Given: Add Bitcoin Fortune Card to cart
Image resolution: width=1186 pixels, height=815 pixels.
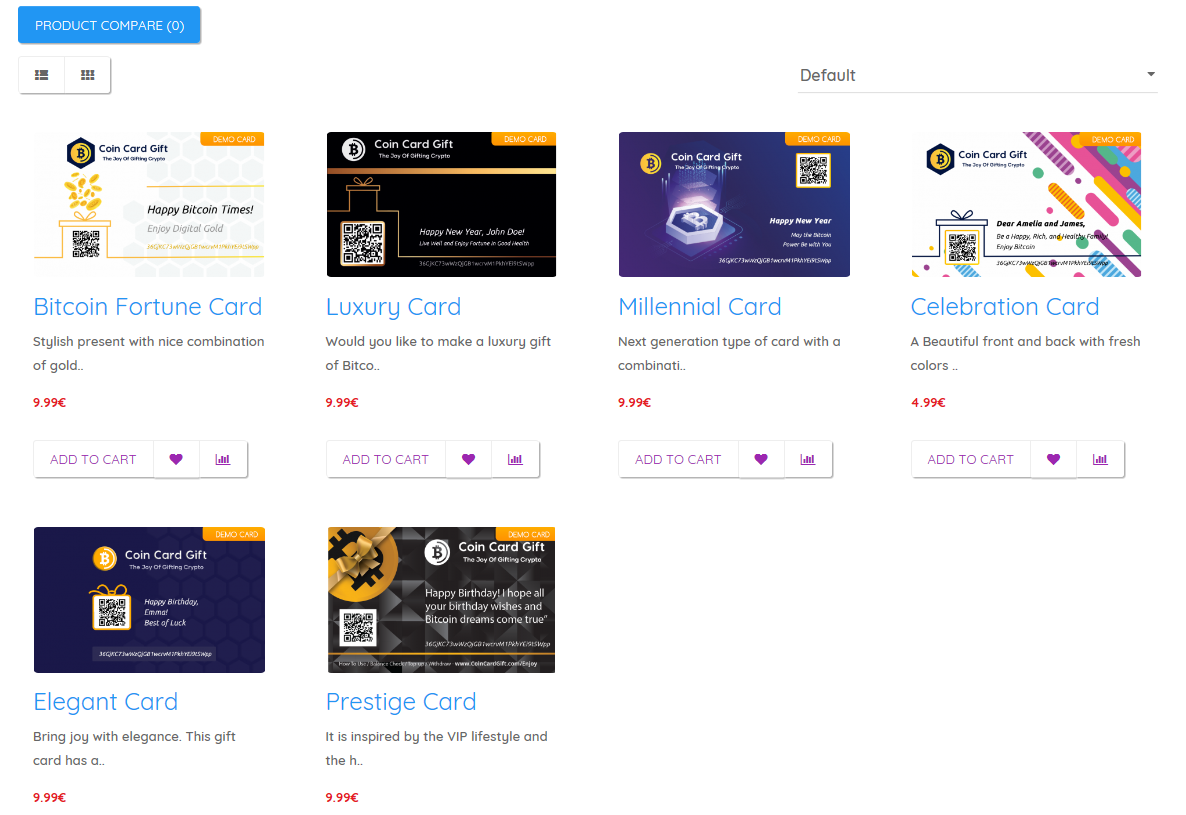Looking at the screenshot, I should pyautogui.click(x=93, y=459).
